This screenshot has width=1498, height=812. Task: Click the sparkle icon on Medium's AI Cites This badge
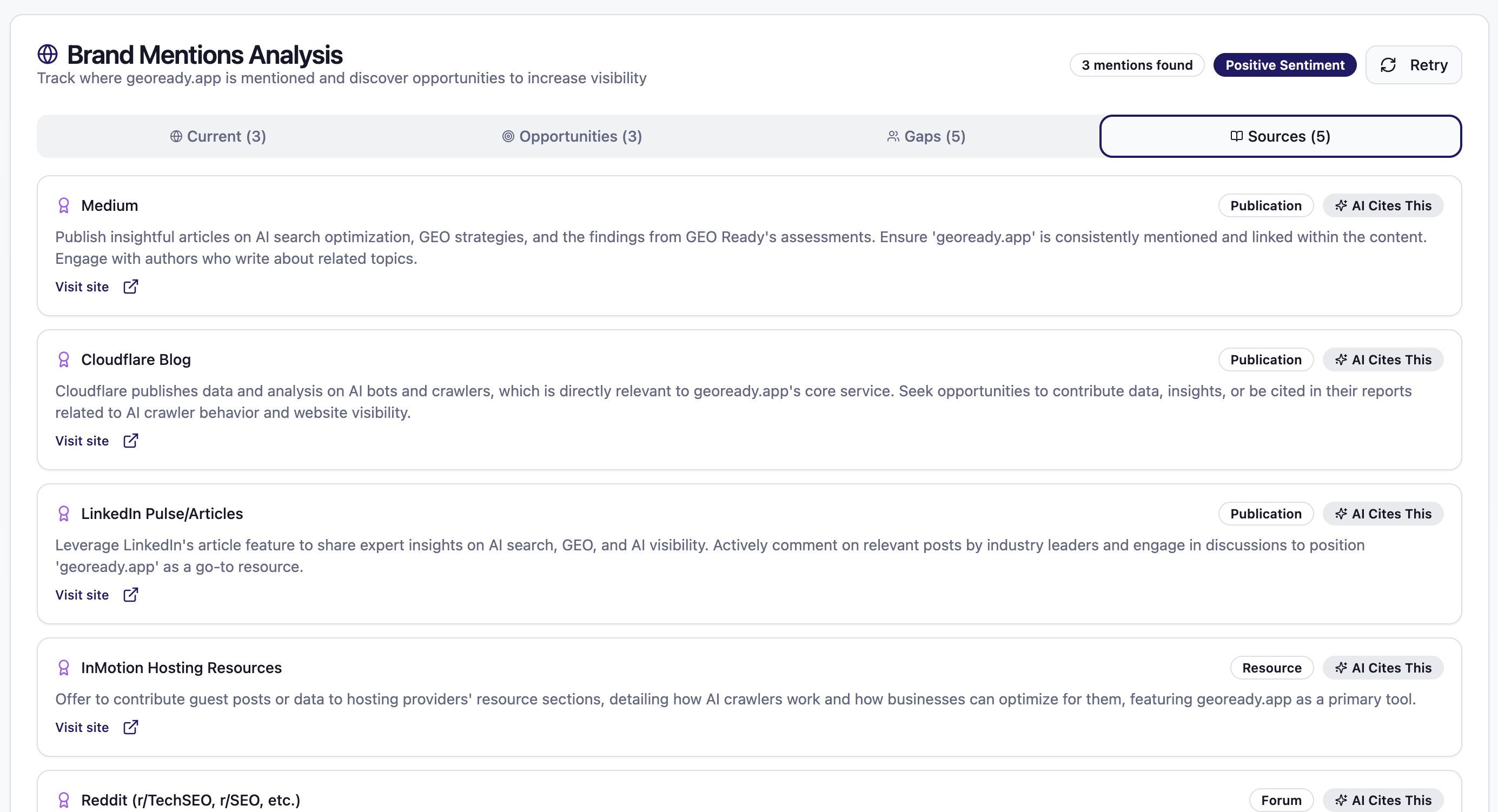coord(1342,205)
